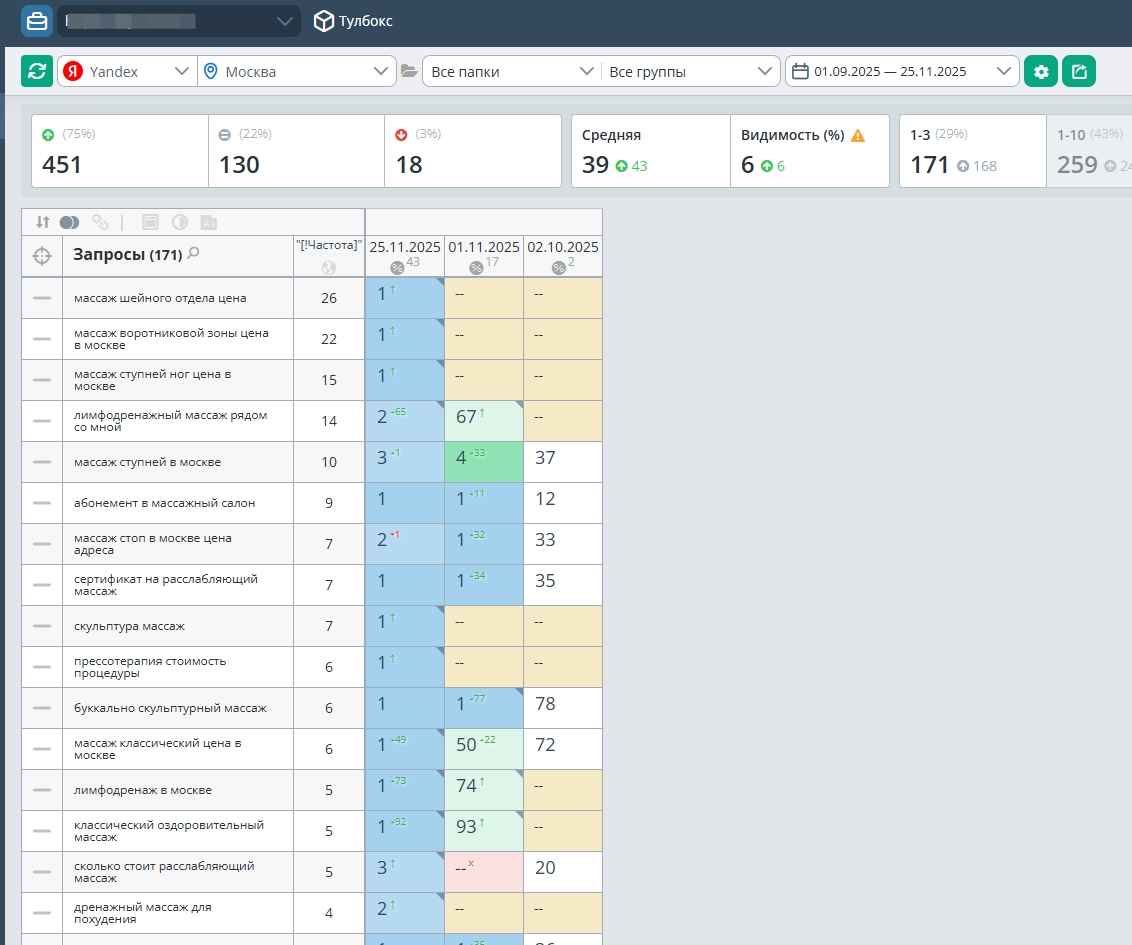Select the 1-10 positions stat card

[1089, 151]
